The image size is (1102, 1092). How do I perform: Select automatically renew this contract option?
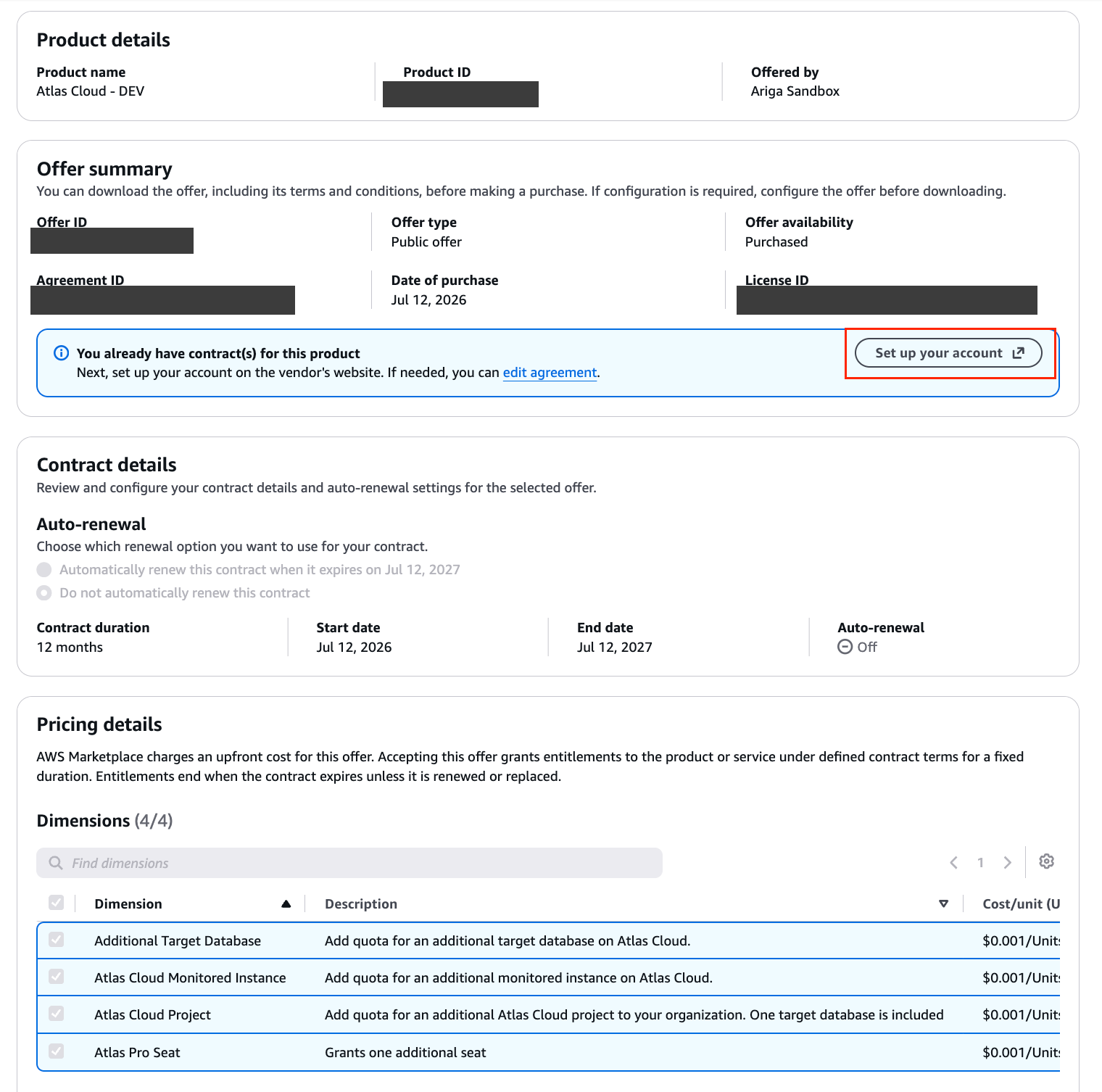(x=44, y=570)
